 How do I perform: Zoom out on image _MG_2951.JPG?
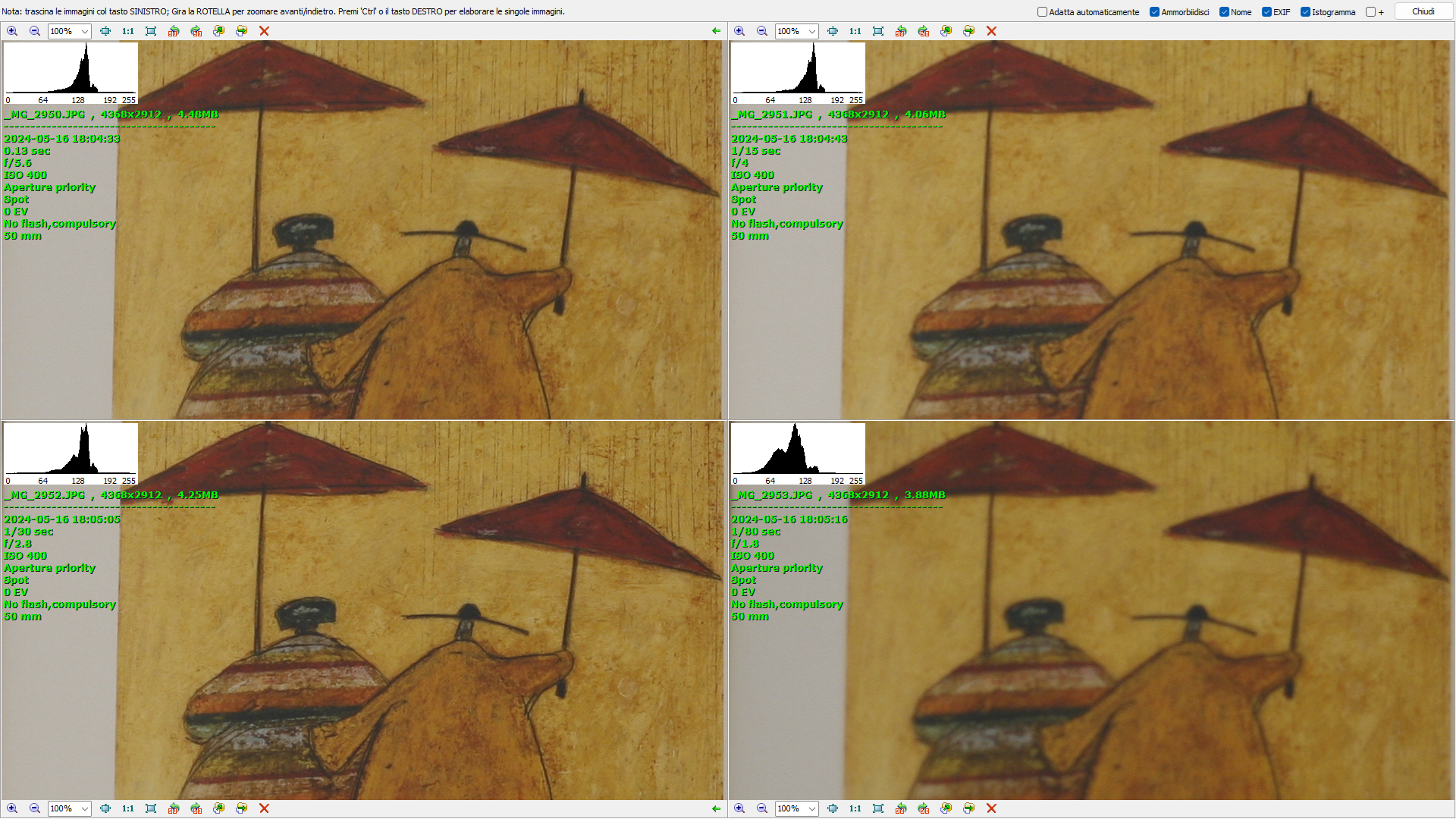tap(762, 31)
